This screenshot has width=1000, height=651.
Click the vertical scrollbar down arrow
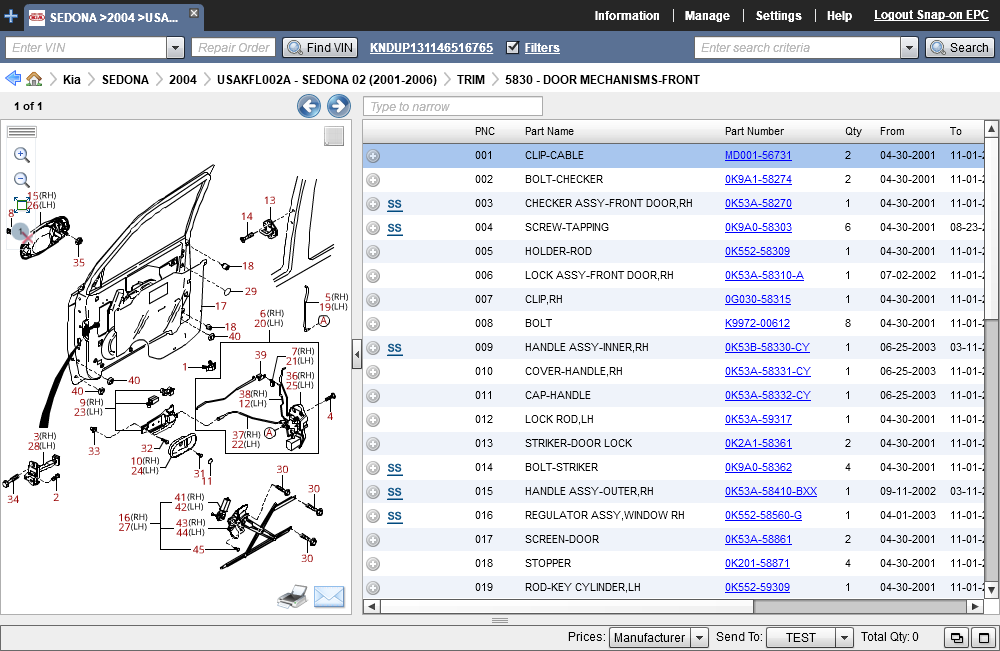[x=991, y=590]
